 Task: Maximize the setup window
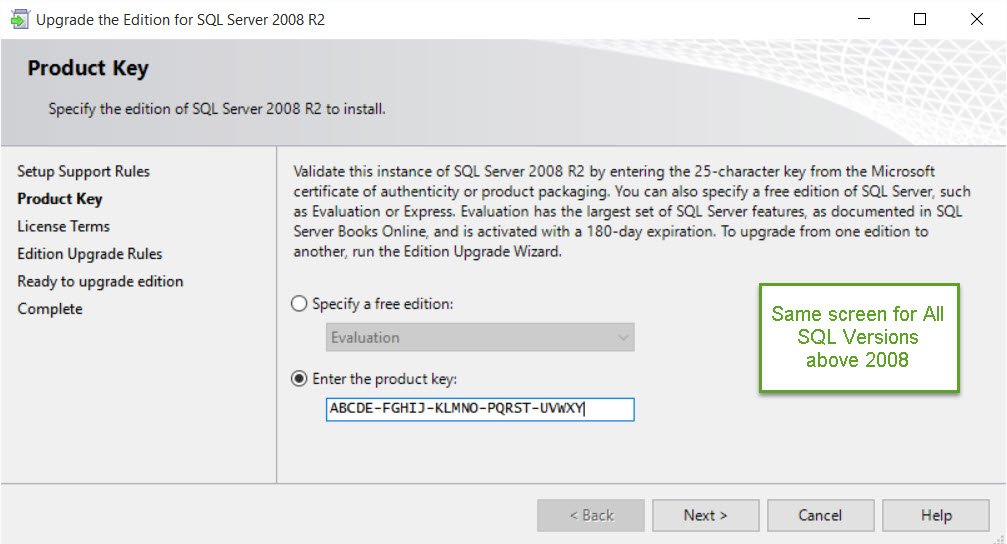(x=920, y=19)
